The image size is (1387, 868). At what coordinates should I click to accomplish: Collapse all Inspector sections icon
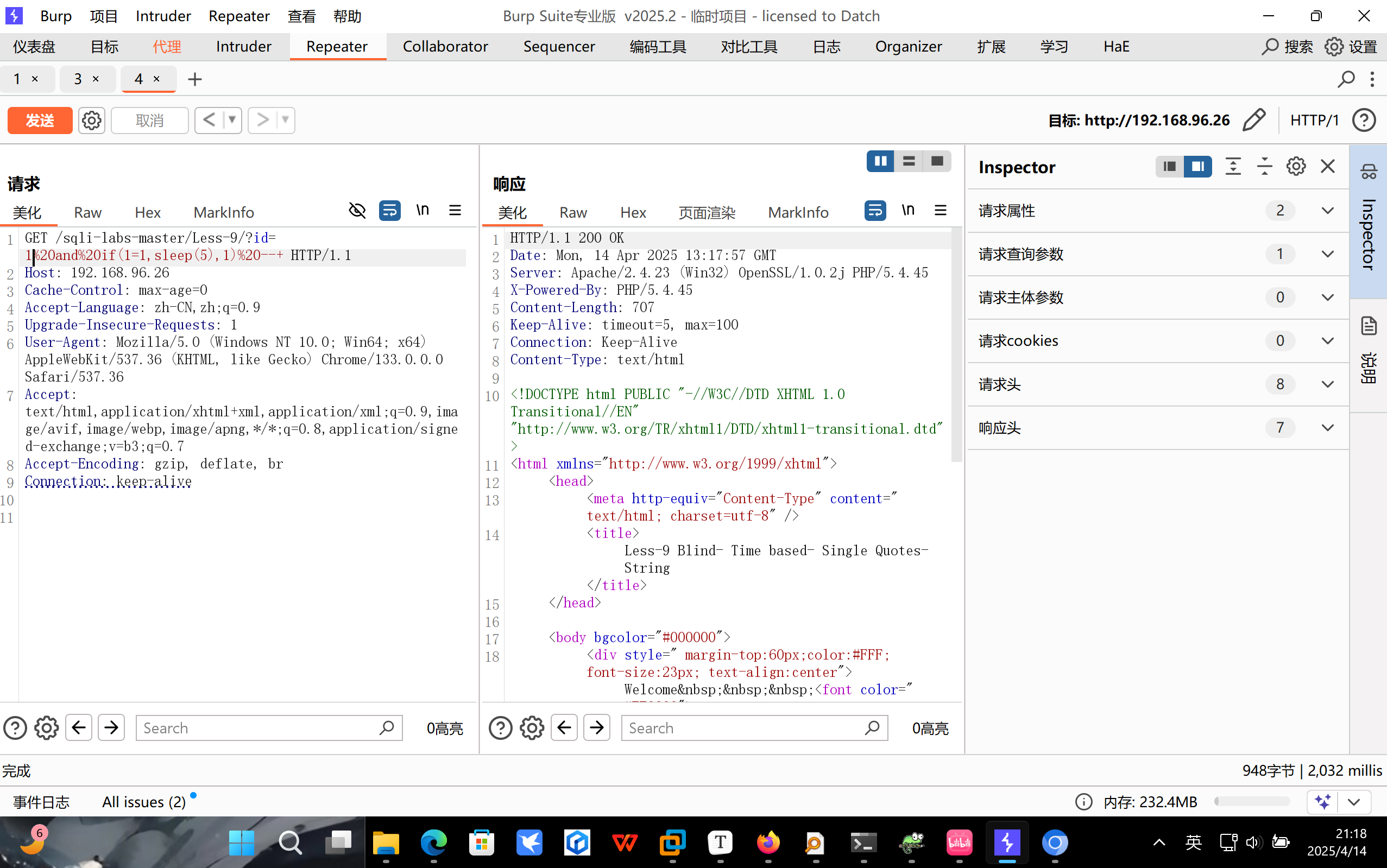tap(1265, 167)
